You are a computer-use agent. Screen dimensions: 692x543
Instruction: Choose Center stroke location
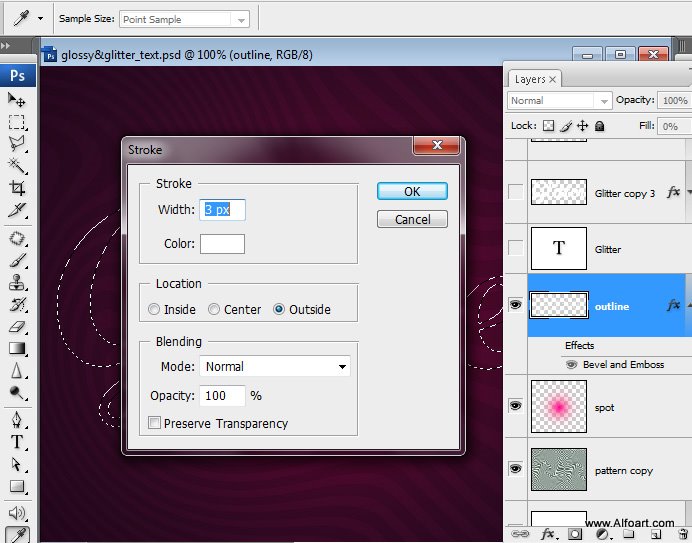pos(214,310)
